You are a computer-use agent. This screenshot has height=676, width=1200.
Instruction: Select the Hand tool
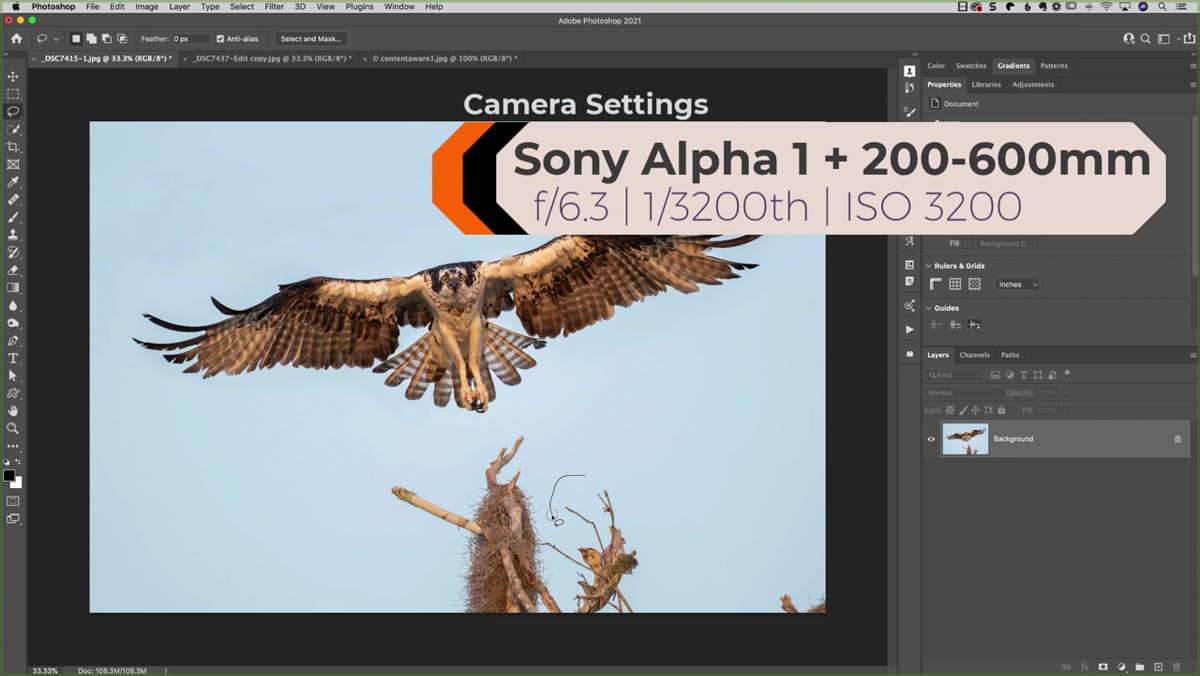13,411
